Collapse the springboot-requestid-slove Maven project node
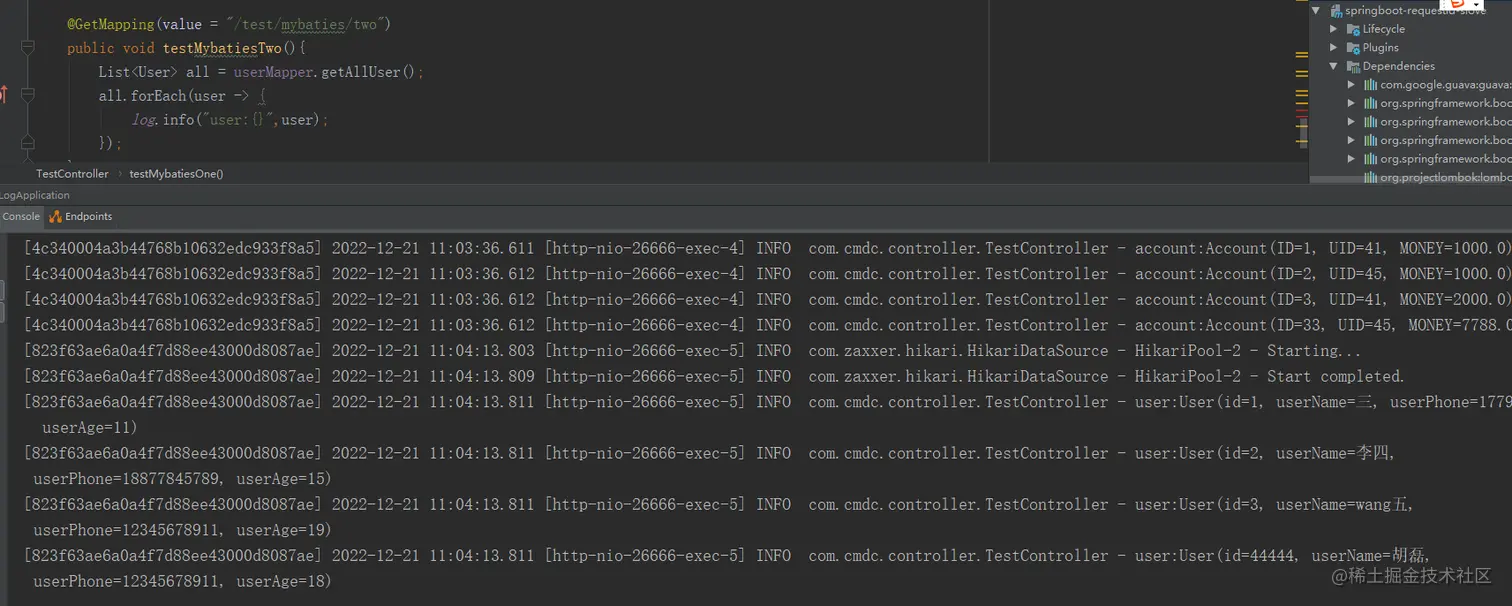This screenshot has height=606, width=1512. [x=1316, y=10]
